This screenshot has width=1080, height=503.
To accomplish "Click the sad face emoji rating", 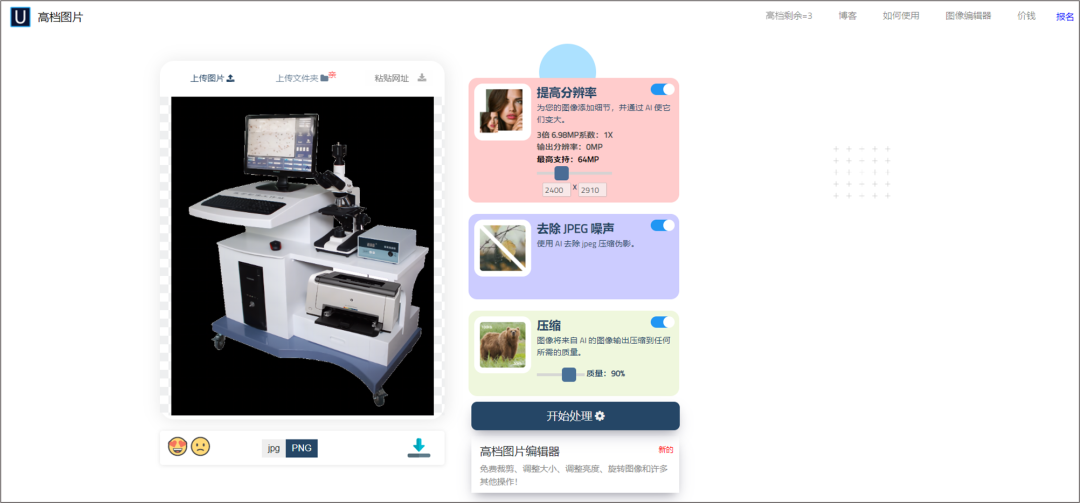I will click(x=201, y=447).
